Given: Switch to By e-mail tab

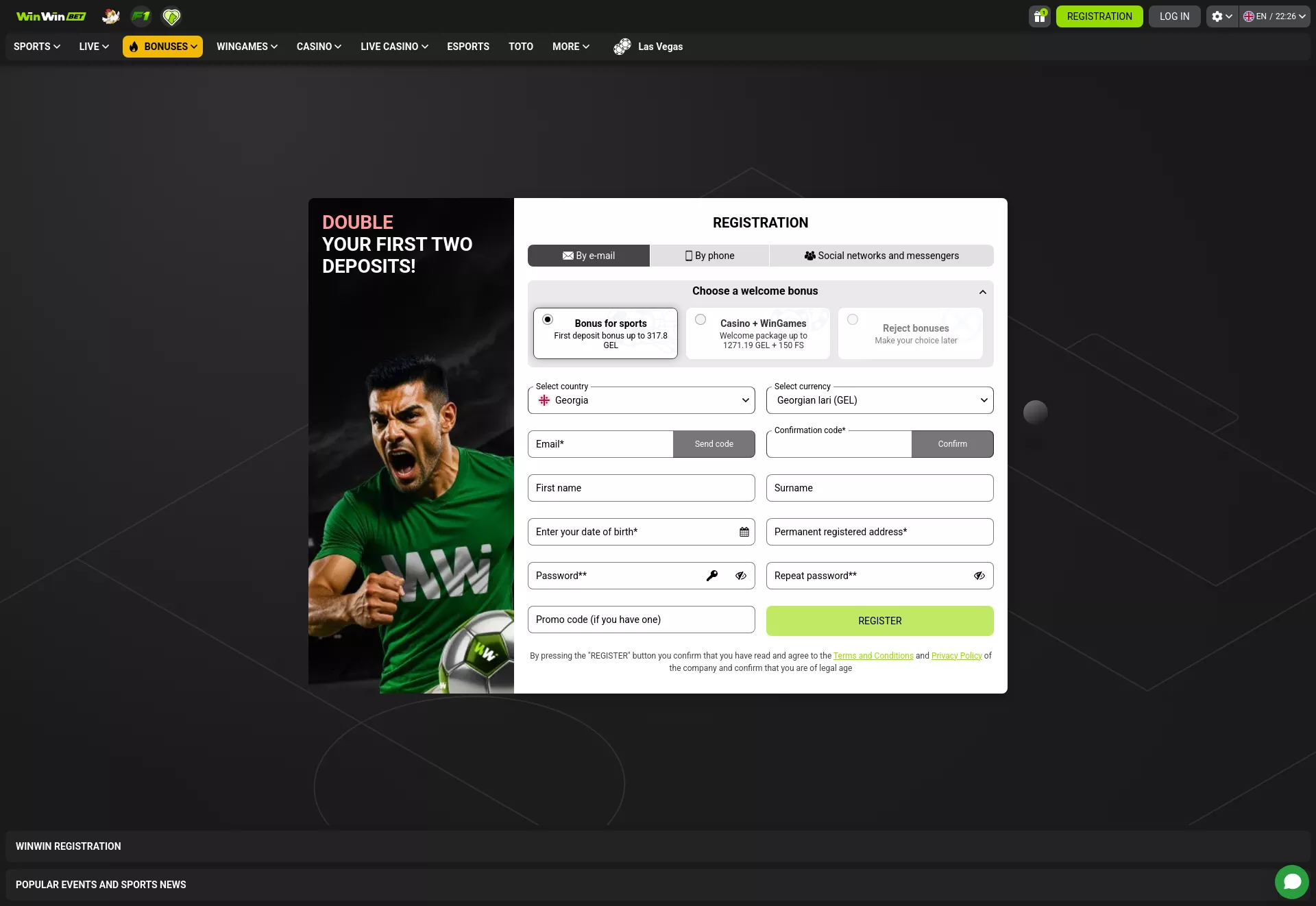Looking at the screenshot, I should 589,256.
